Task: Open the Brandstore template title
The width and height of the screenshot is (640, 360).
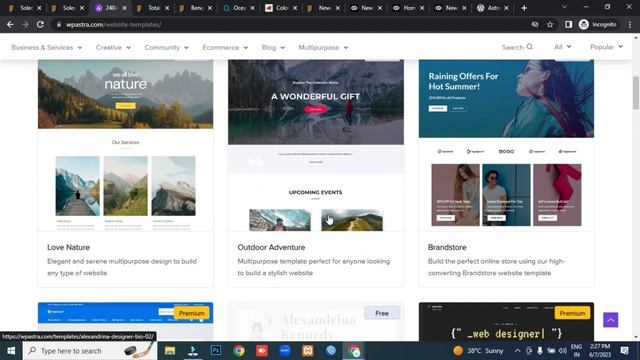Action: coord(447,247)
